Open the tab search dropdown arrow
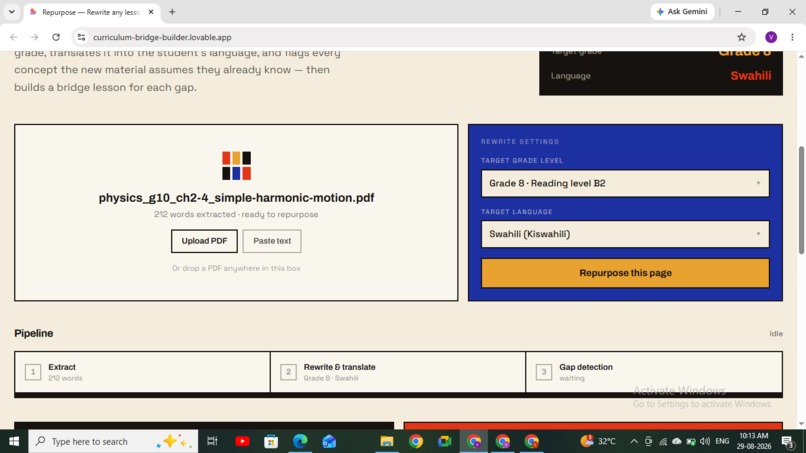 point(11,12)
